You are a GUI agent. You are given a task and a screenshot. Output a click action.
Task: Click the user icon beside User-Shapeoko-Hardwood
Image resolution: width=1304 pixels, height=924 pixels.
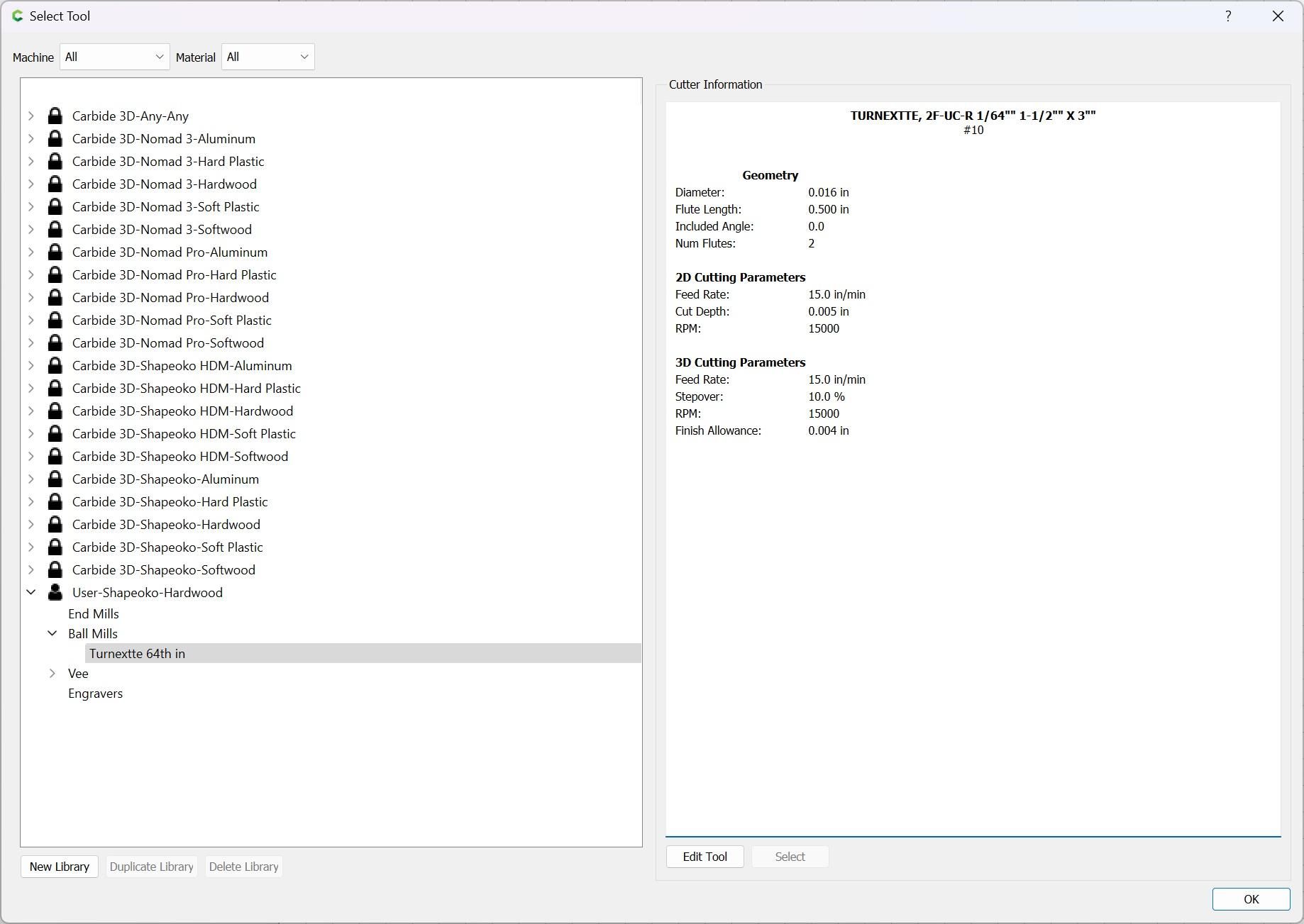(x=55, y=592)
